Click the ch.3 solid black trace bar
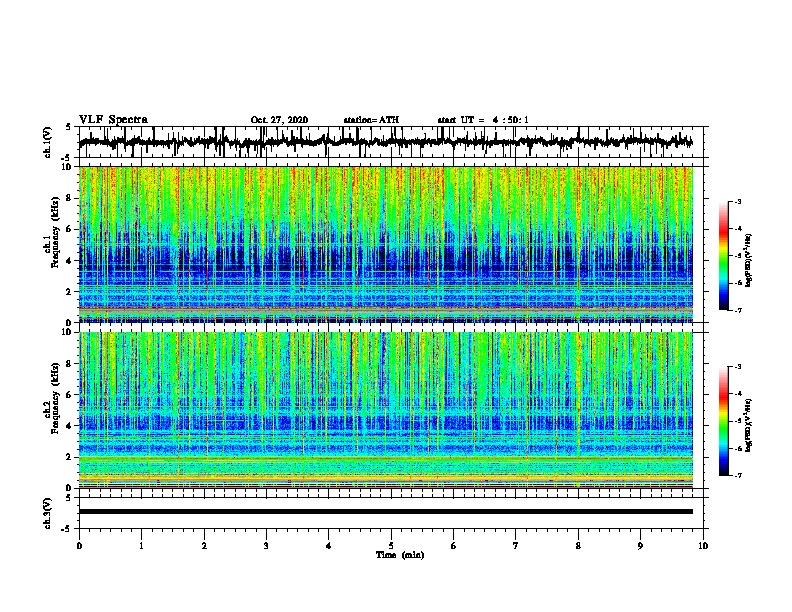Viewport: 792px width, 612px height. [x=386, y=512]
